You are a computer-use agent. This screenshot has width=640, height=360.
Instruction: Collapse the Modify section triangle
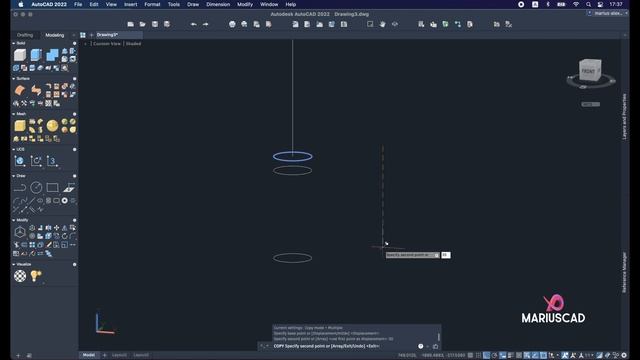tap(13, 220)
